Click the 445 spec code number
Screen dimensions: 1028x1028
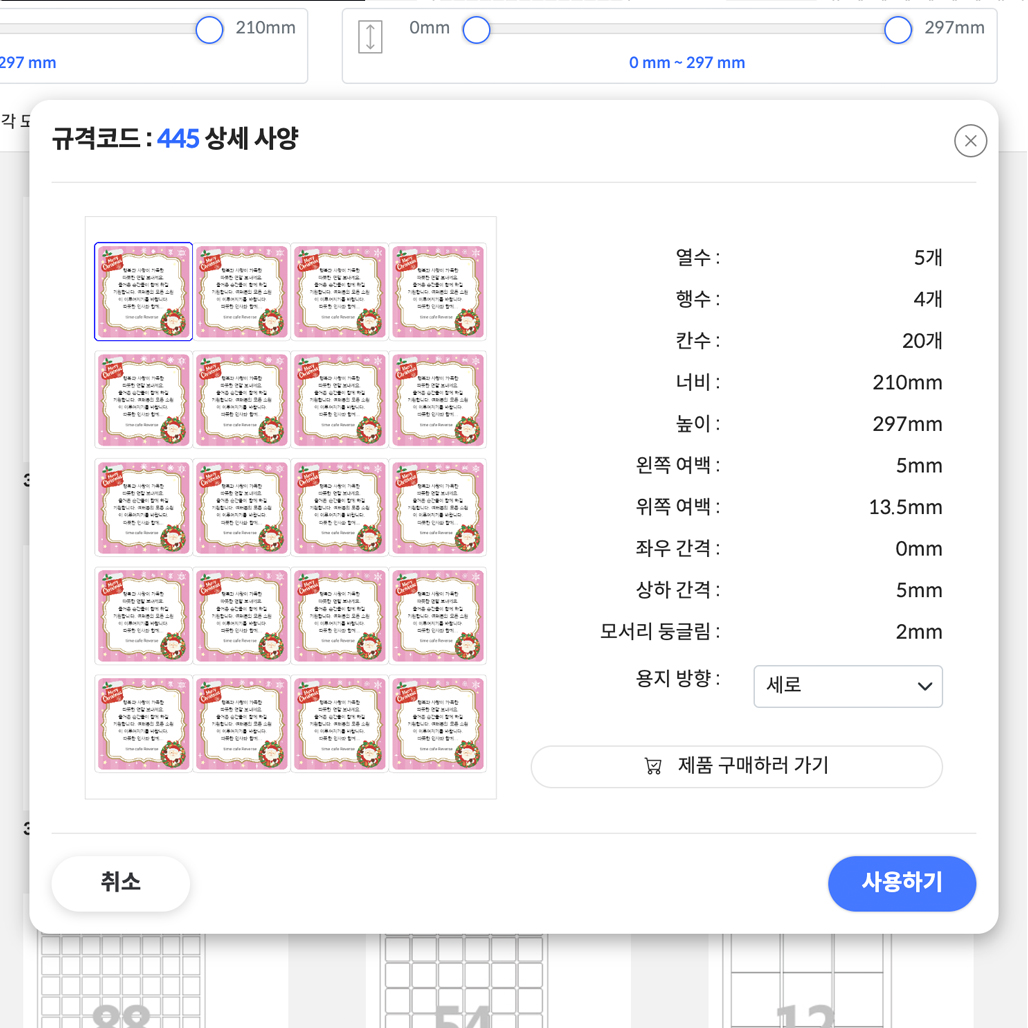(178, 139)
